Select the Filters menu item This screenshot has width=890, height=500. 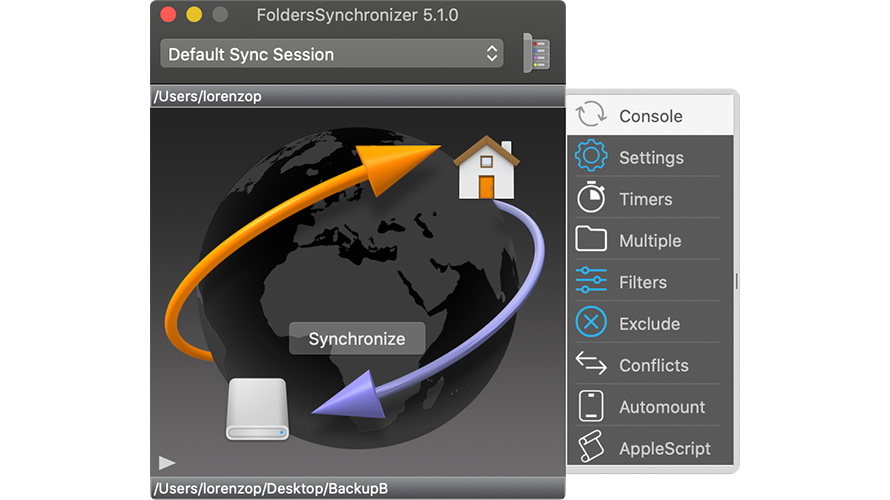click(x=650, y=281)
